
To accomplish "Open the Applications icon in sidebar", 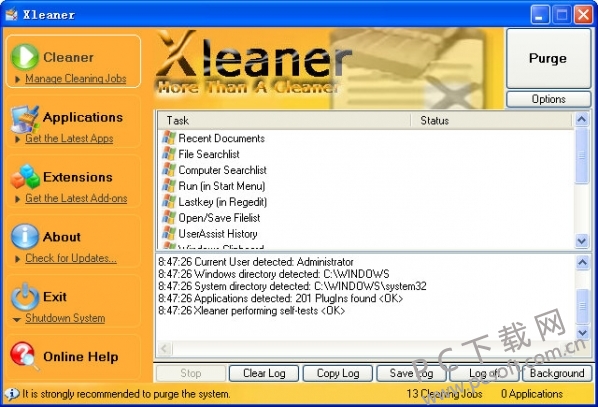I will 25,119.
